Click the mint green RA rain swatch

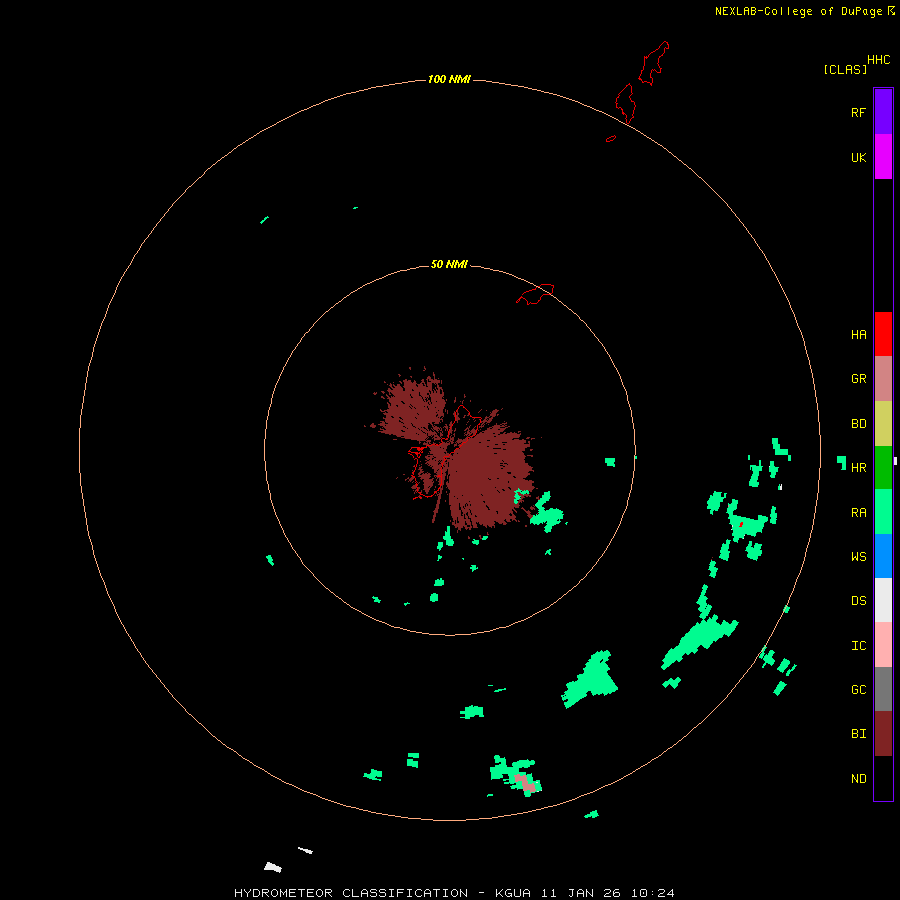pos(883,512)
